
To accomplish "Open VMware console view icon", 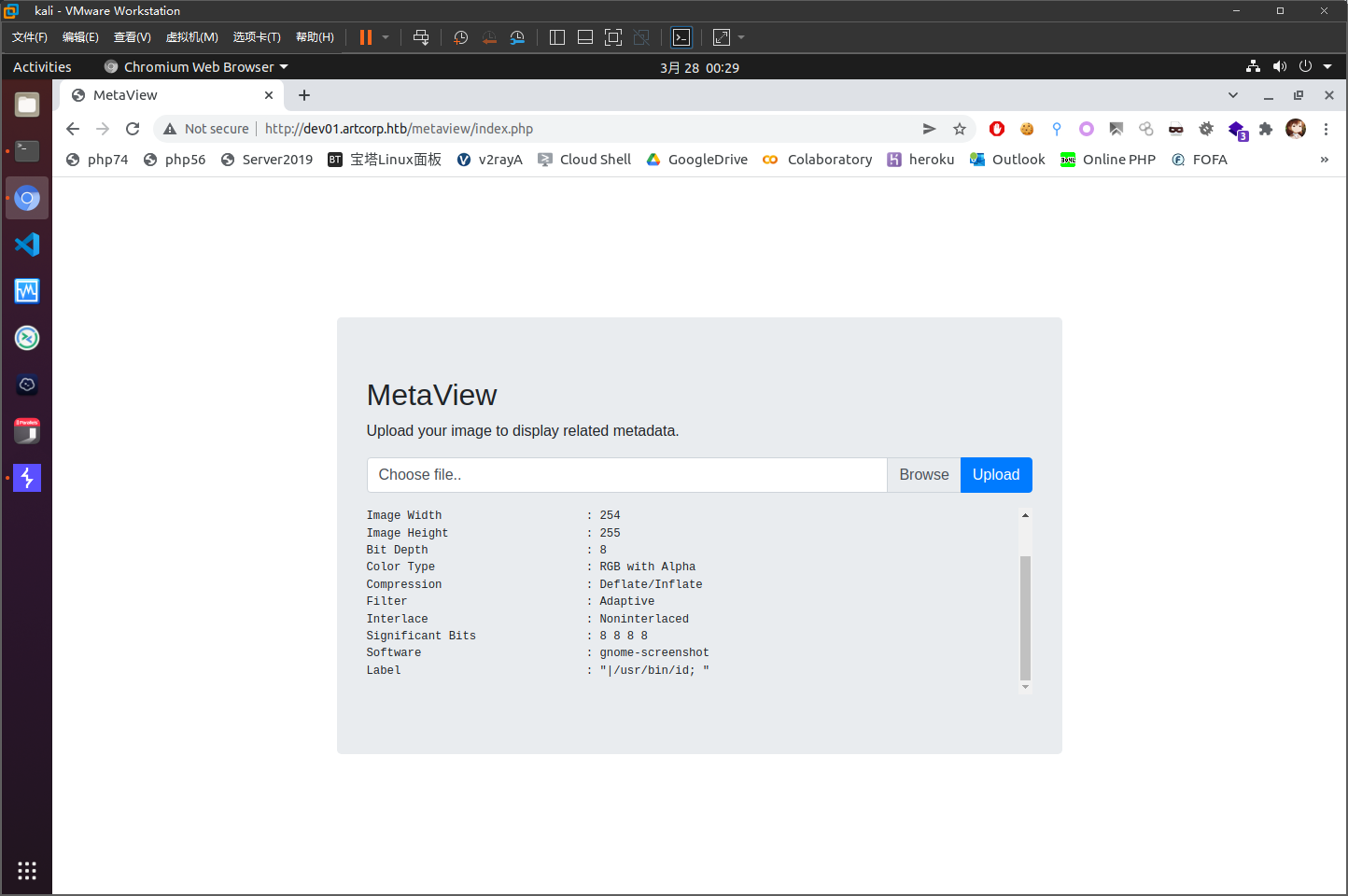I will click(681, 37).
